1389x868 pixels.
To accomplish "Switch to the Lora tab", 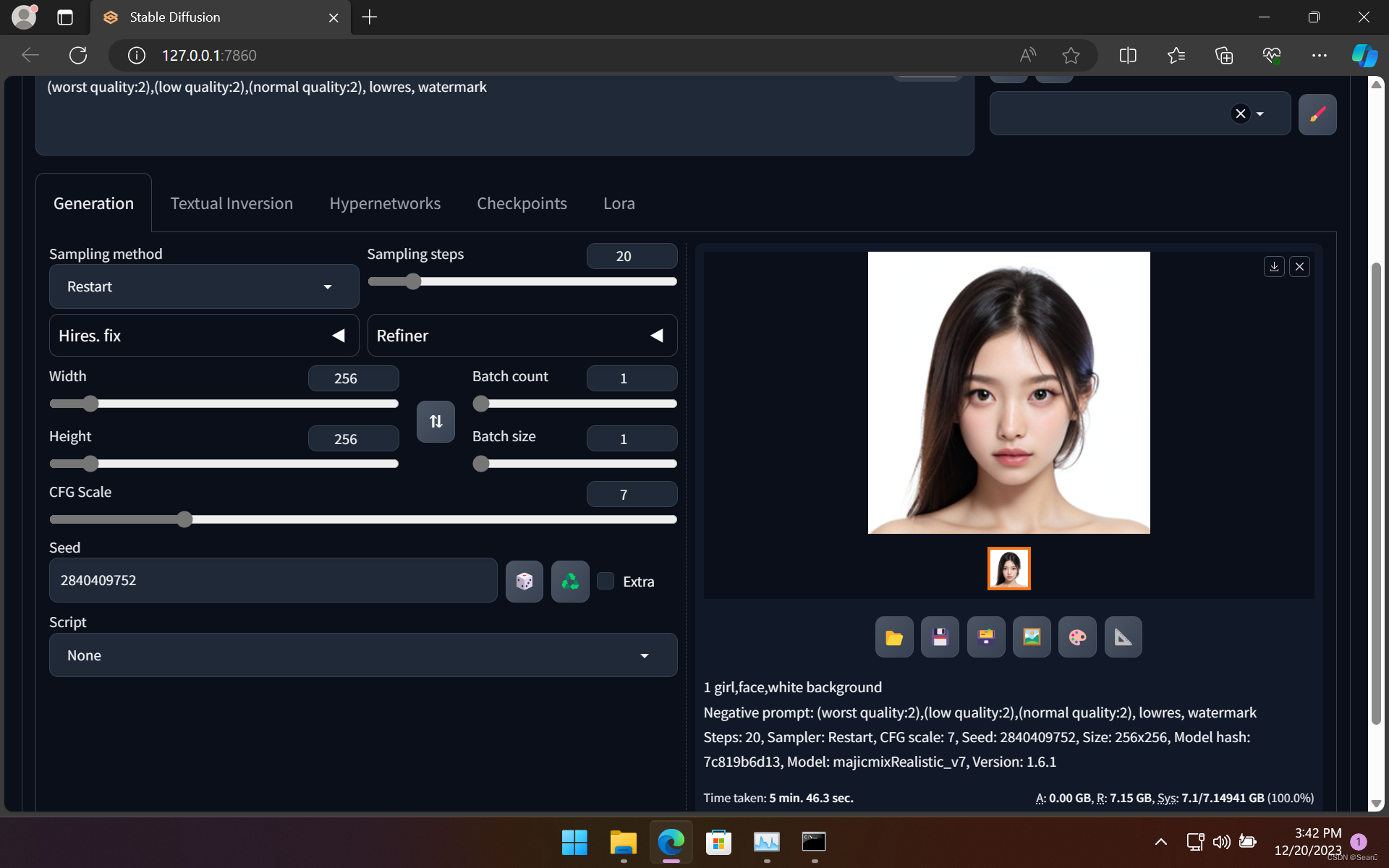I will 619,203.
